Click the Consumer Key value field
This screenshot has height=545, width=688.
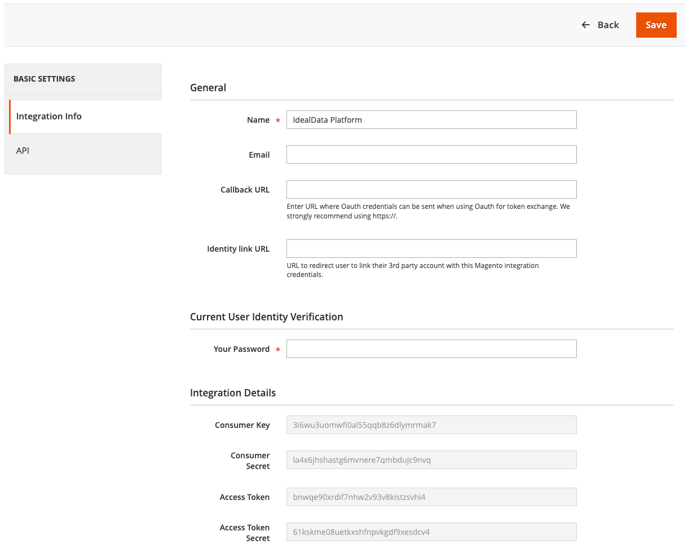431,425
